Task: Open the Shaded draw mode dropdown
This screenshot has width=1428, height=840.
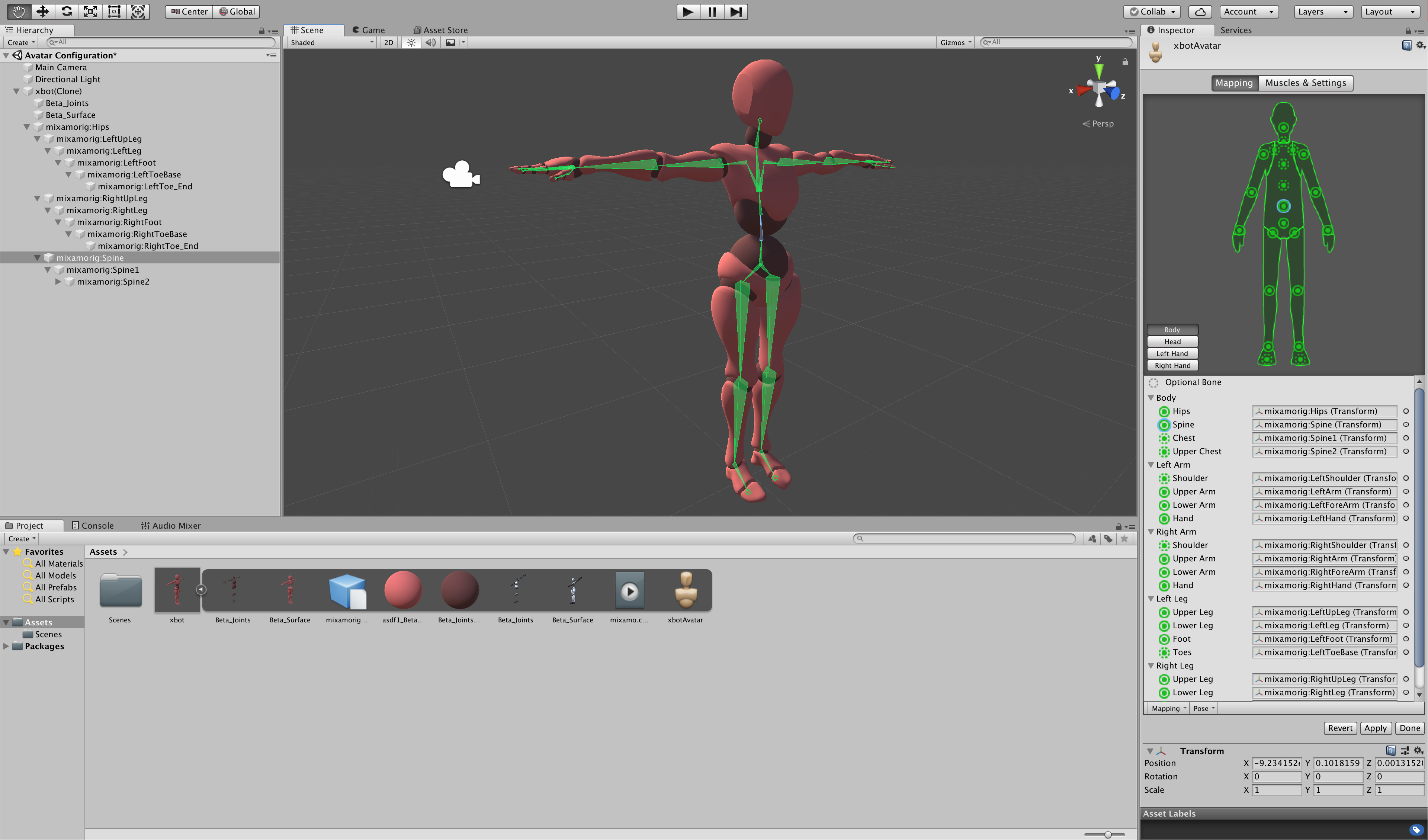Action: (x=331, y=42)
